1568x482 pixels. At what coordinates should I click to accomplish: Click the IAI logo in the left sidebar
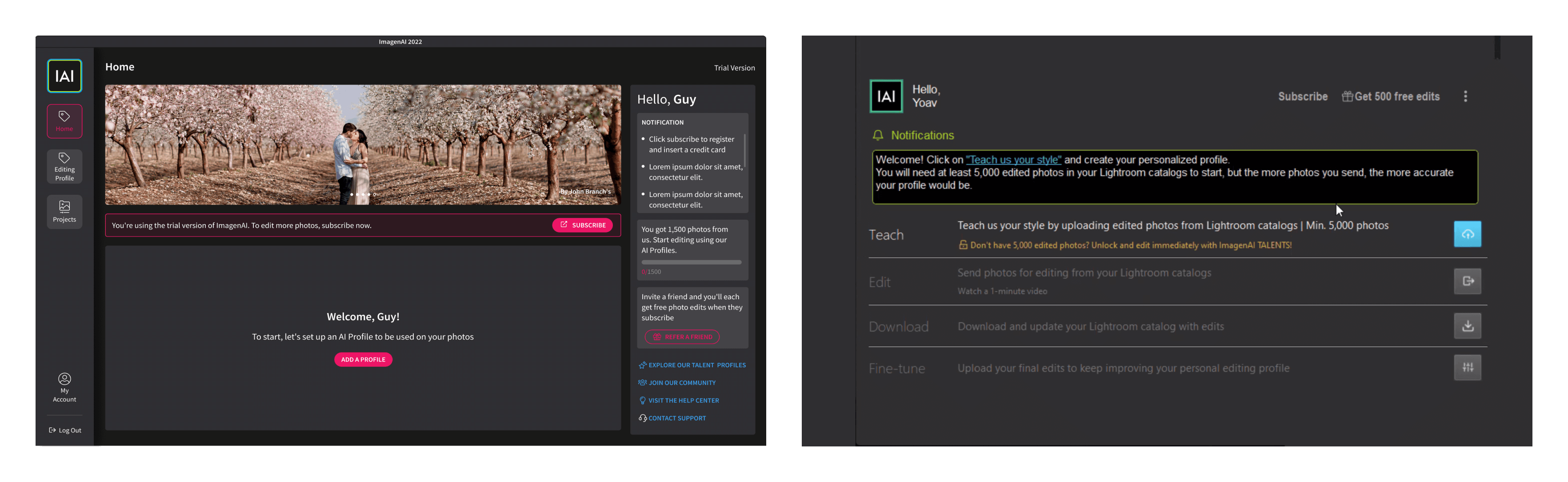click(64, 76)
